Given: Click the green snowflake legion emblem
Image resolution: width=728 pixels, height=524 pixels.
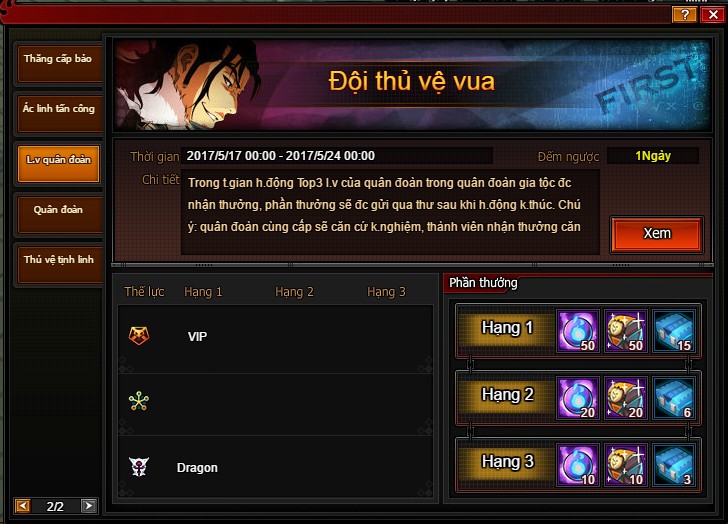Looking at the screenshot, I should tap(139, 401).
